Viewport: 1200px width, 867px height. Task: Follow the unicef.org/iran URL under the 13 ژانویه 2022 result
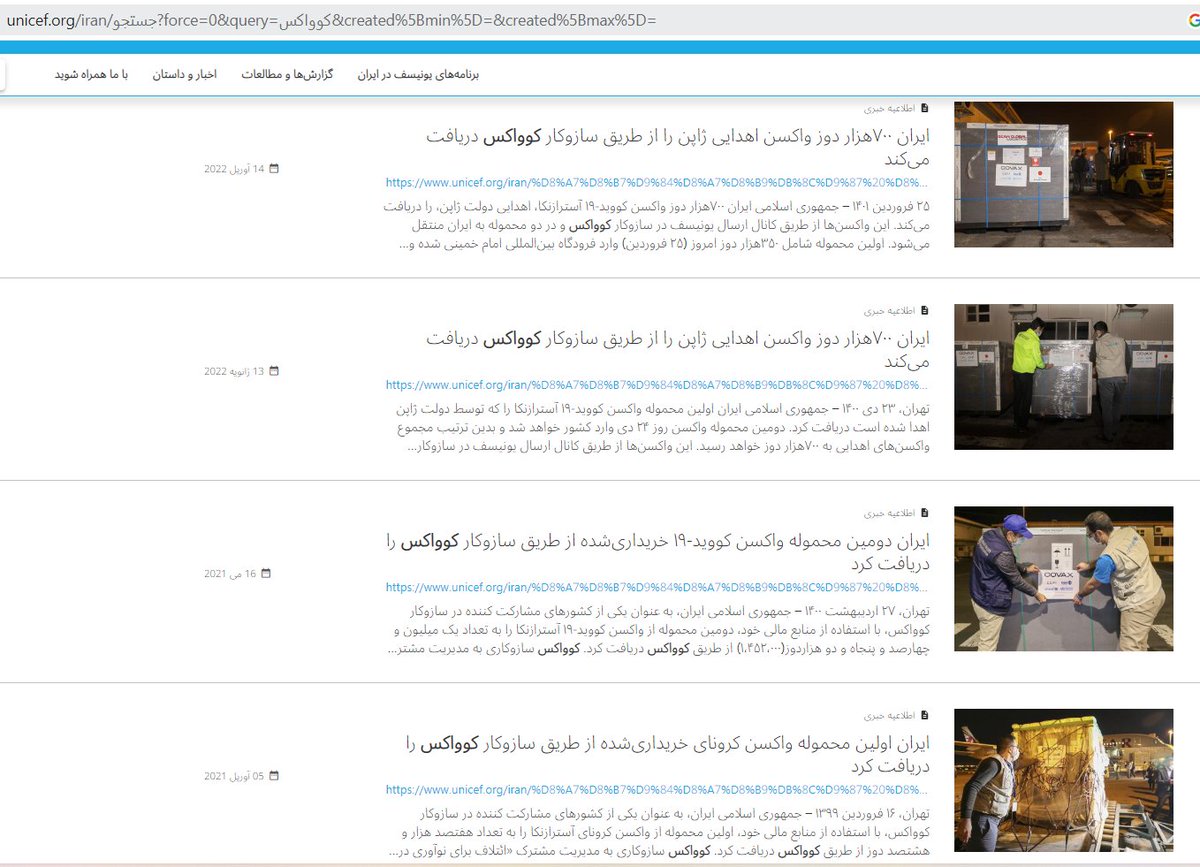(656, 385)
